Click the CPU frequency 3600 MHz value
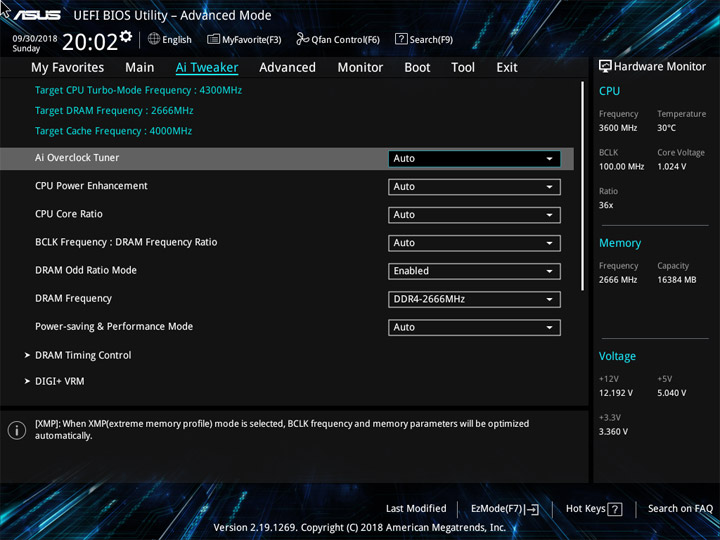The image size is (720, 540). click(618, 128)
